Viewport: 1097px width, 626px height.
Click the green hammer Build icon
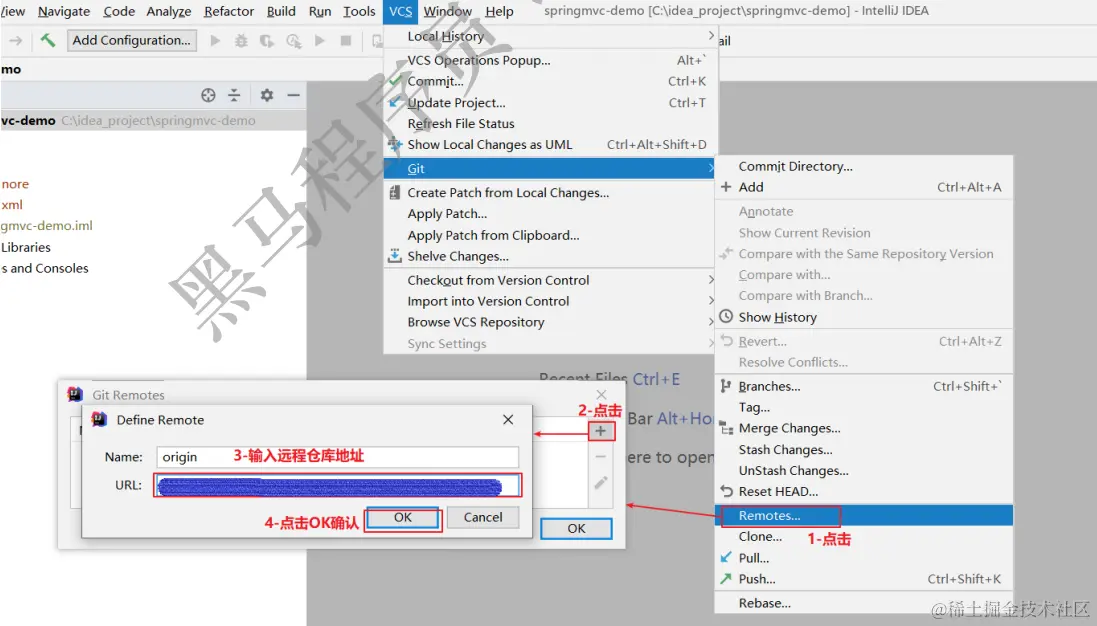(x=48, y=41)
